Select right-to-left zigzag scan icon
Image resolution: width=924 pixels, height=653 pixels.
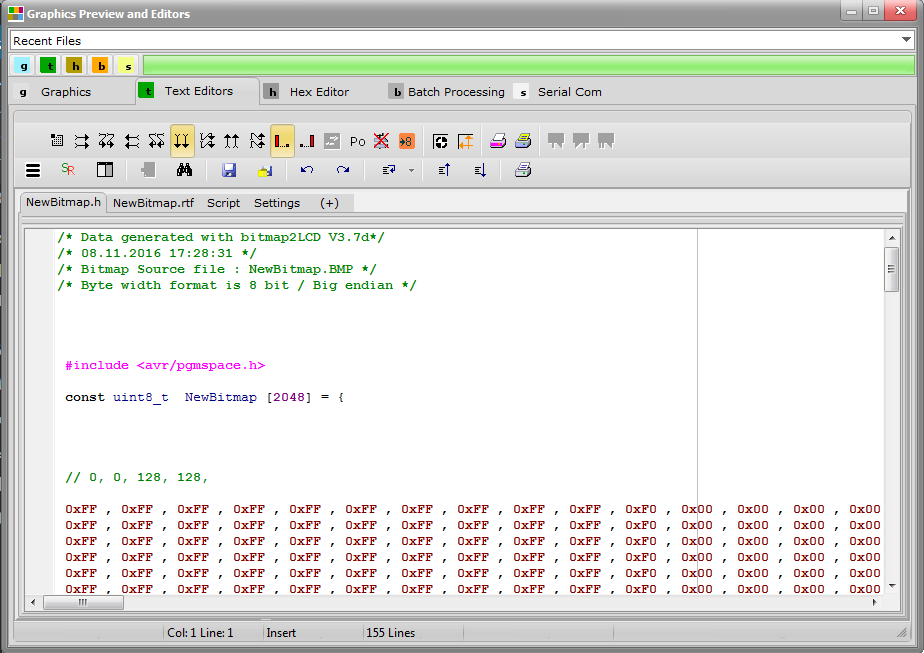pos(157,141)
